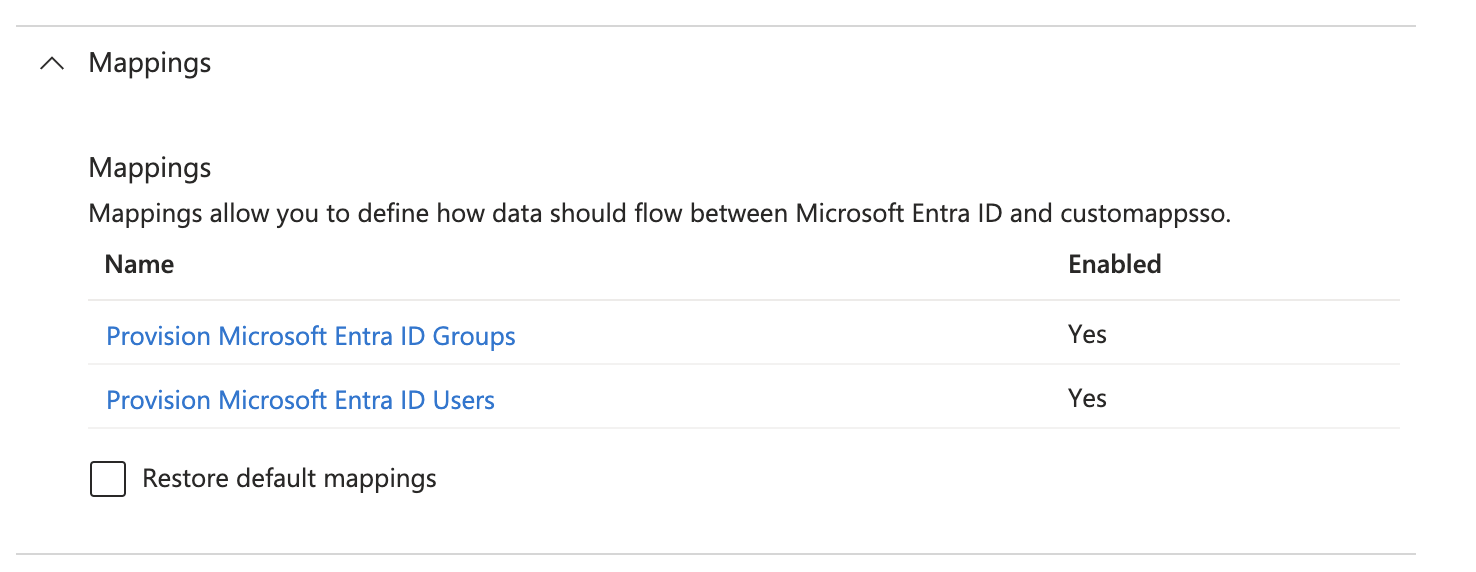
Task: Collapse the Mappings section chevron
Action: point(52,63)
